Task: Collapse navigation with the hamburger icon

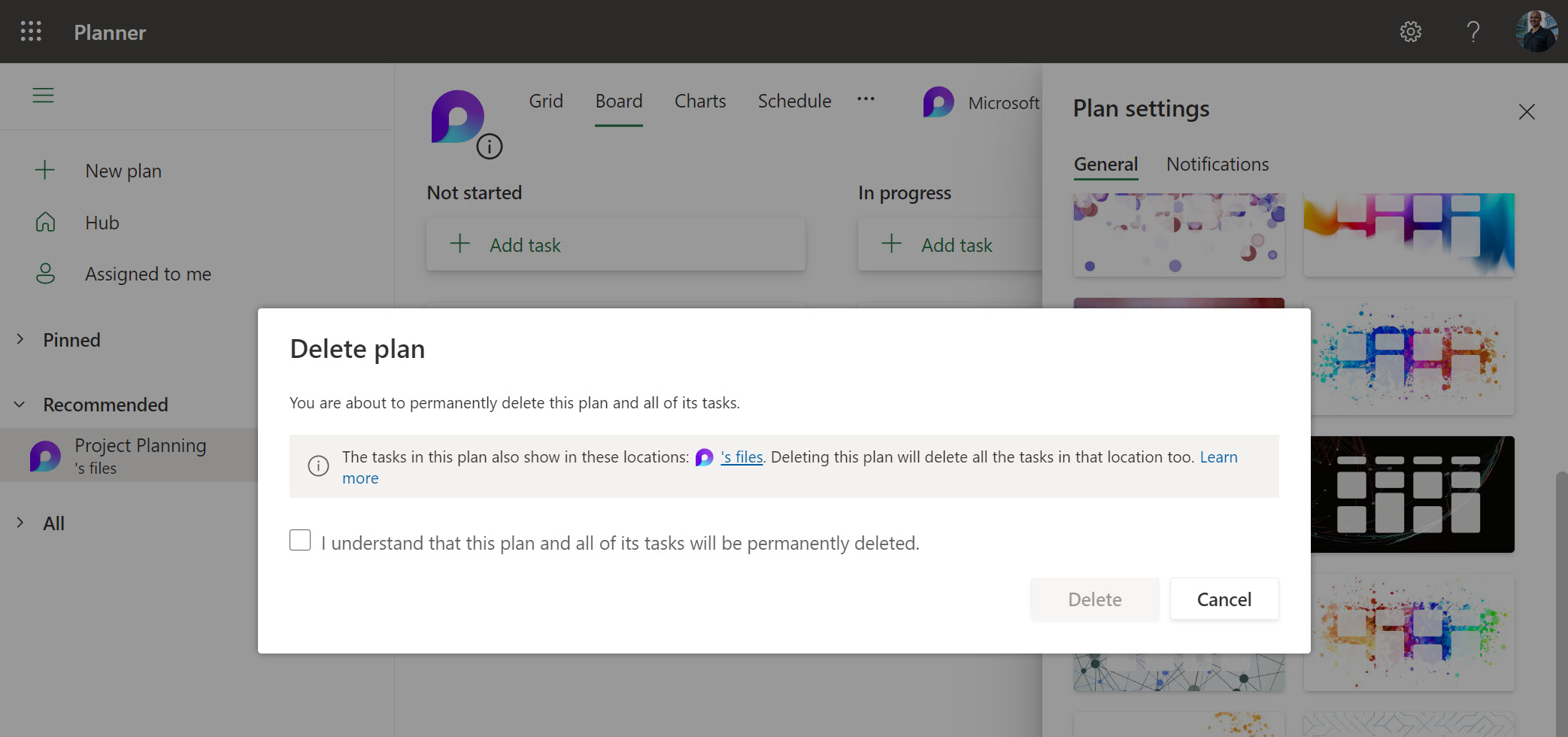Action: (43, 96)
